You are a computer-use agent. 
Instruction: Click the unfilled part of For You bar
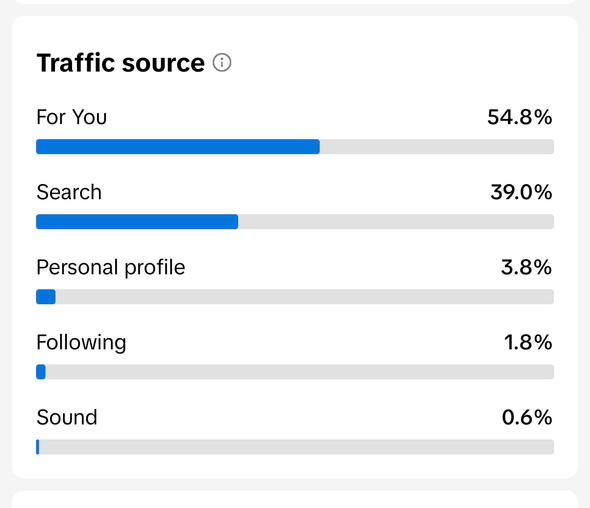(x=437, y=146)
